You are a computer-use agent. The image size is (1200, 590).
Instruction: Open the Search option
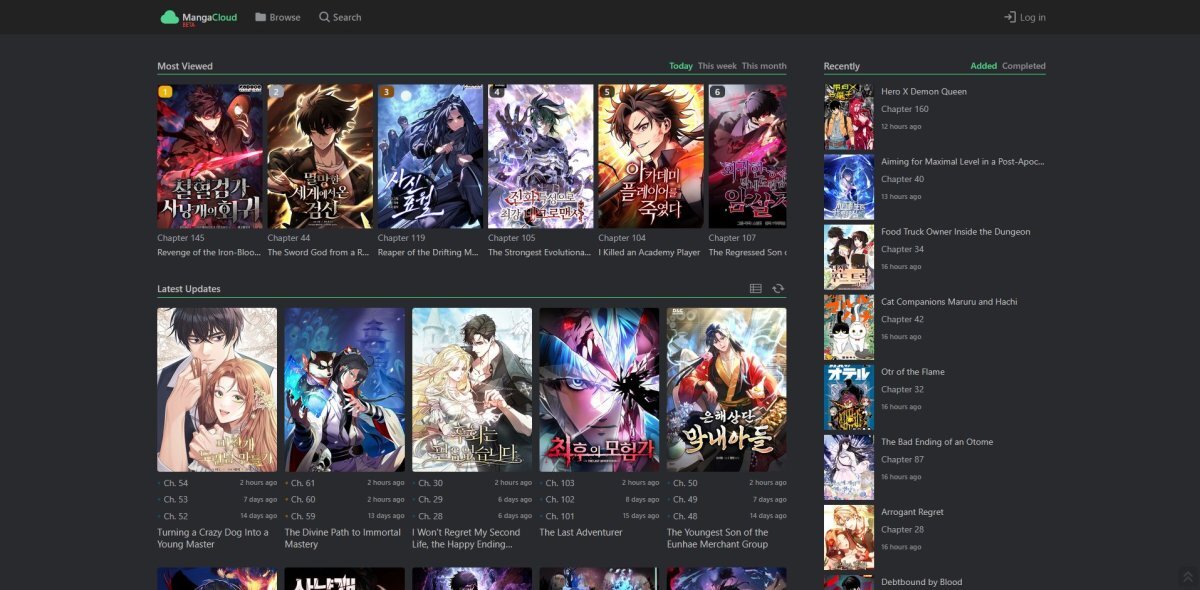[x=340, y=17]
